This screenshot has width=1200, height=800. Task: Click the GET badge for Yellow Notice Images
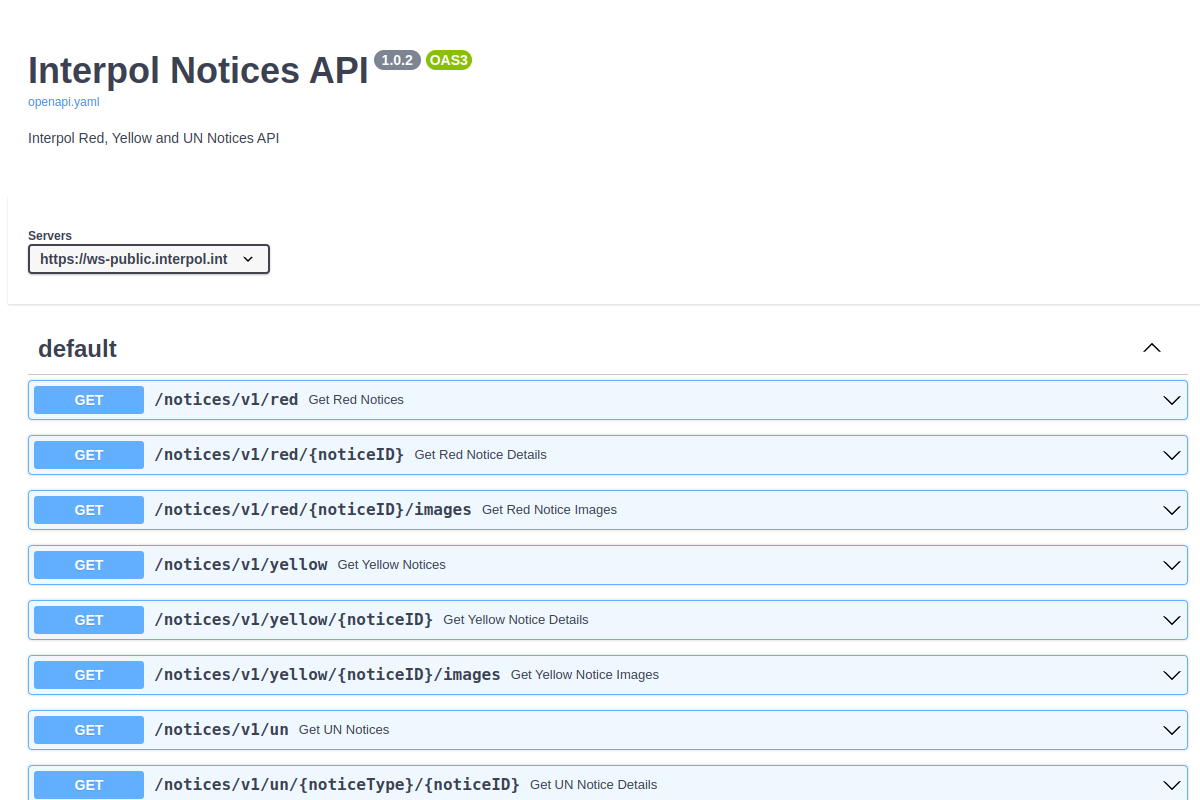coord(89,675)
